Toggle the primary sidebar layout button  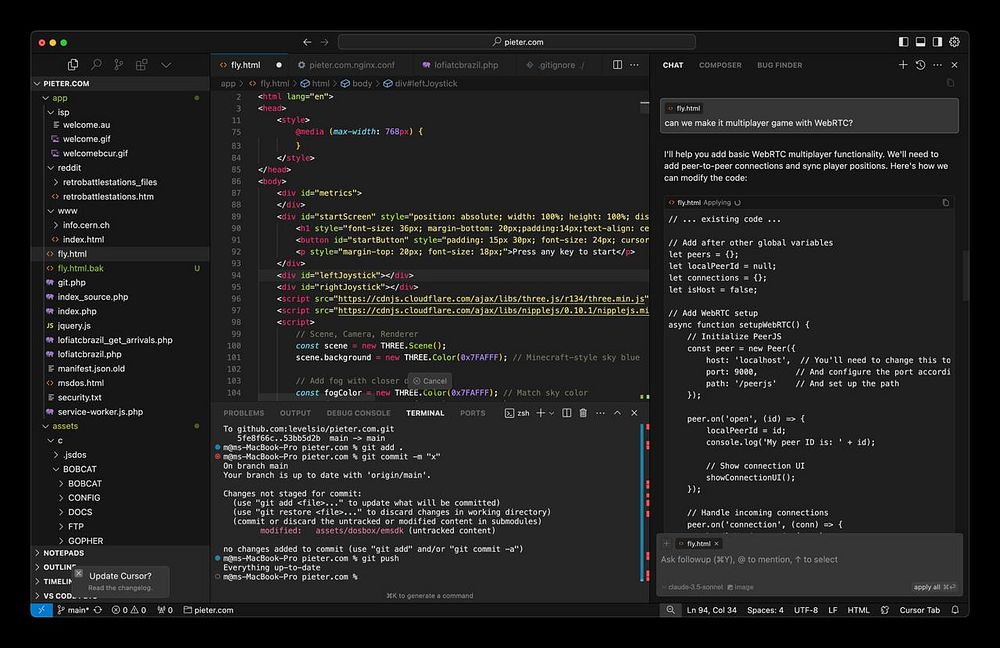click(x=904, y=42)
